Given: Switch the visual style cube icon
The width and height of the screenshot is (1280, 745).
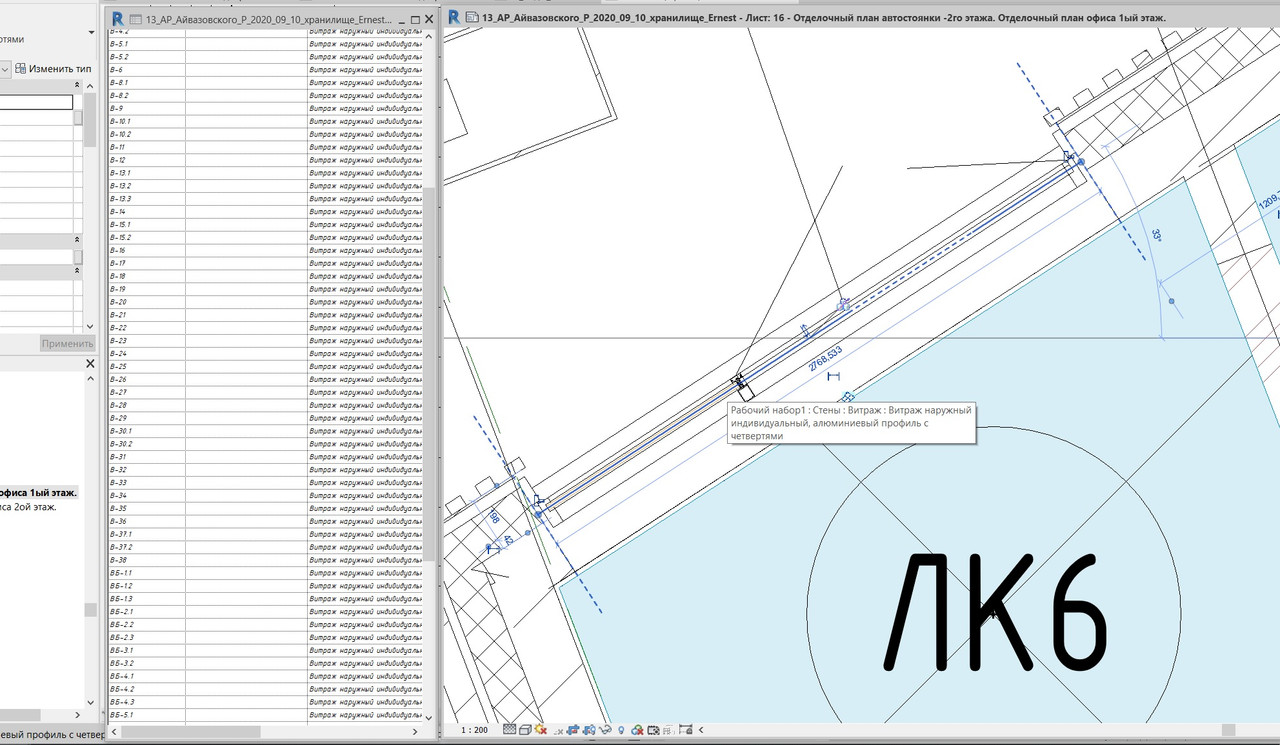Looking at the screenshot, I should click(x=525, y=730).
